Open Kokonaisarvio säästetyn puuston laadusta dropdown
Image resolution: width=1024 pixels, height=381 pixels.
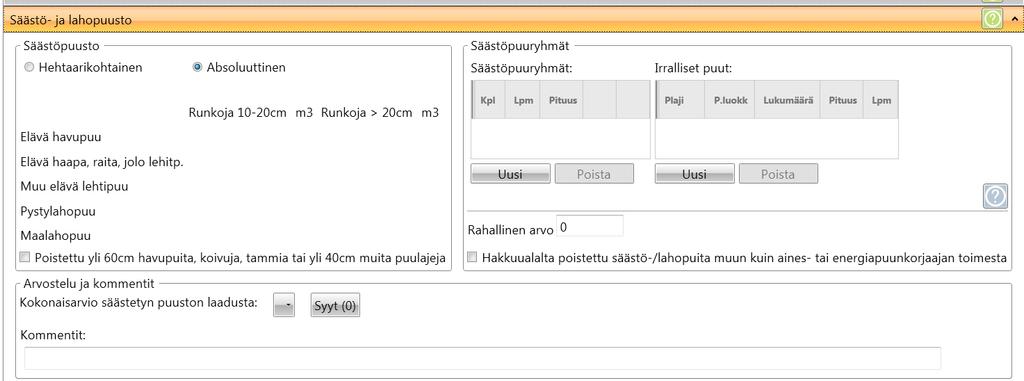coord(283,305)
